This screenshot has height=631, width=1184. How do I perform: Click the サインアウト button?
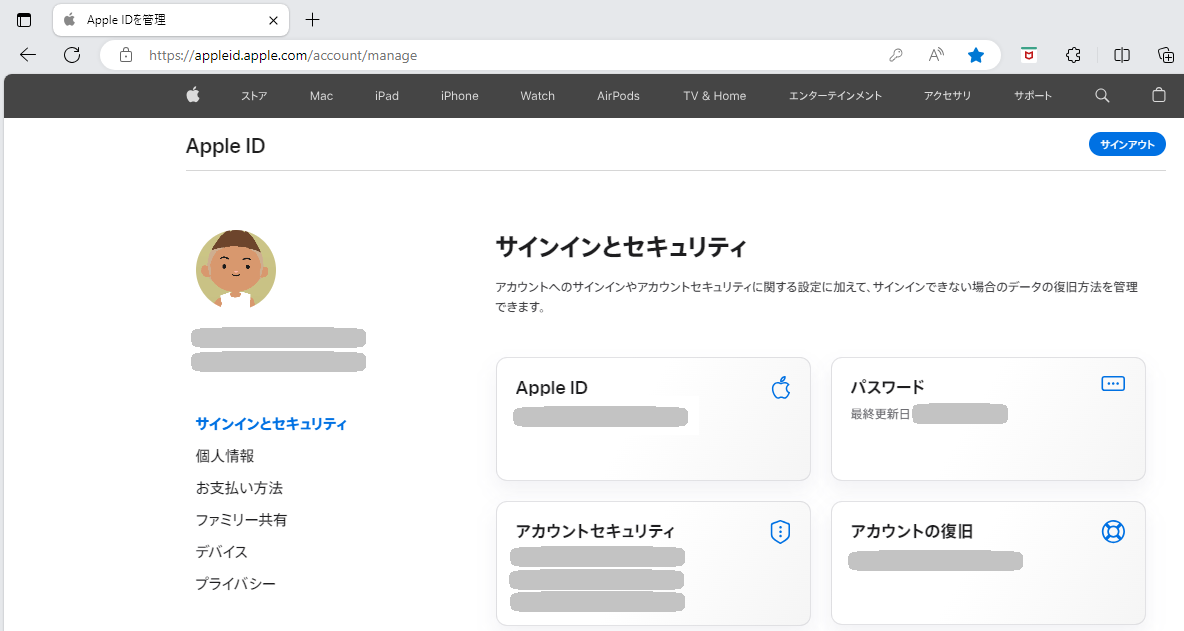(x=1127, y=145)
